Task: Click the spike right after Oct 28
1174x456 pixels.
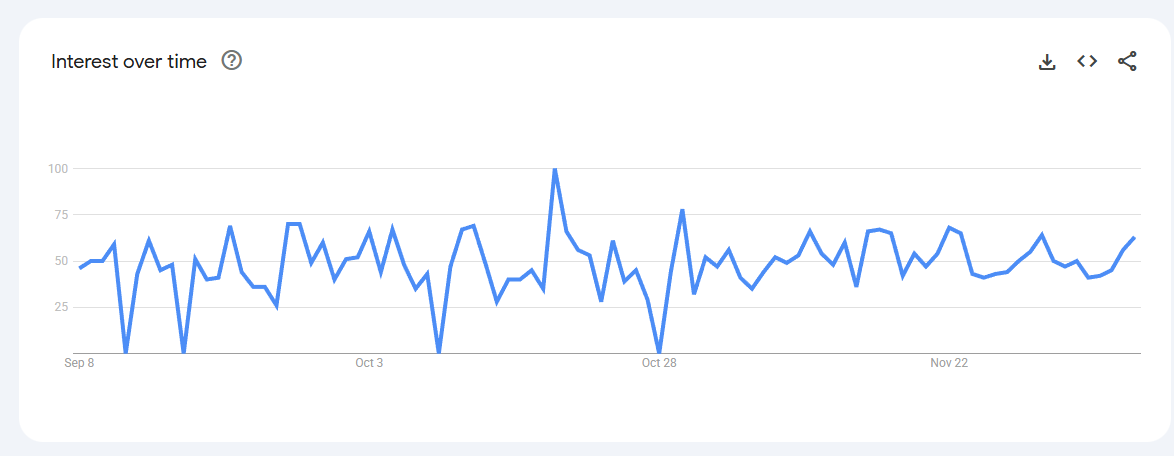Action: pyautogui.click(x=682, y=210)
